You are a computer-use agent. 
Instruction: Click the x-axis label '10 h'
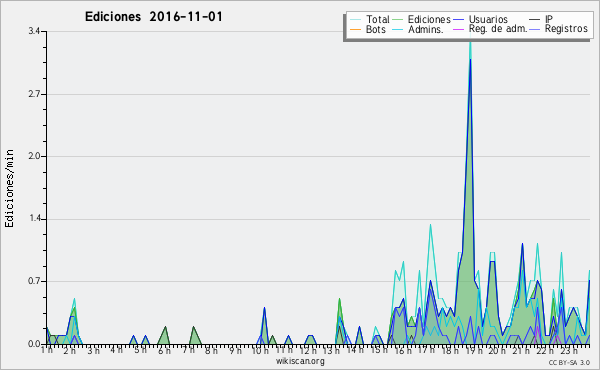(260, 350)
